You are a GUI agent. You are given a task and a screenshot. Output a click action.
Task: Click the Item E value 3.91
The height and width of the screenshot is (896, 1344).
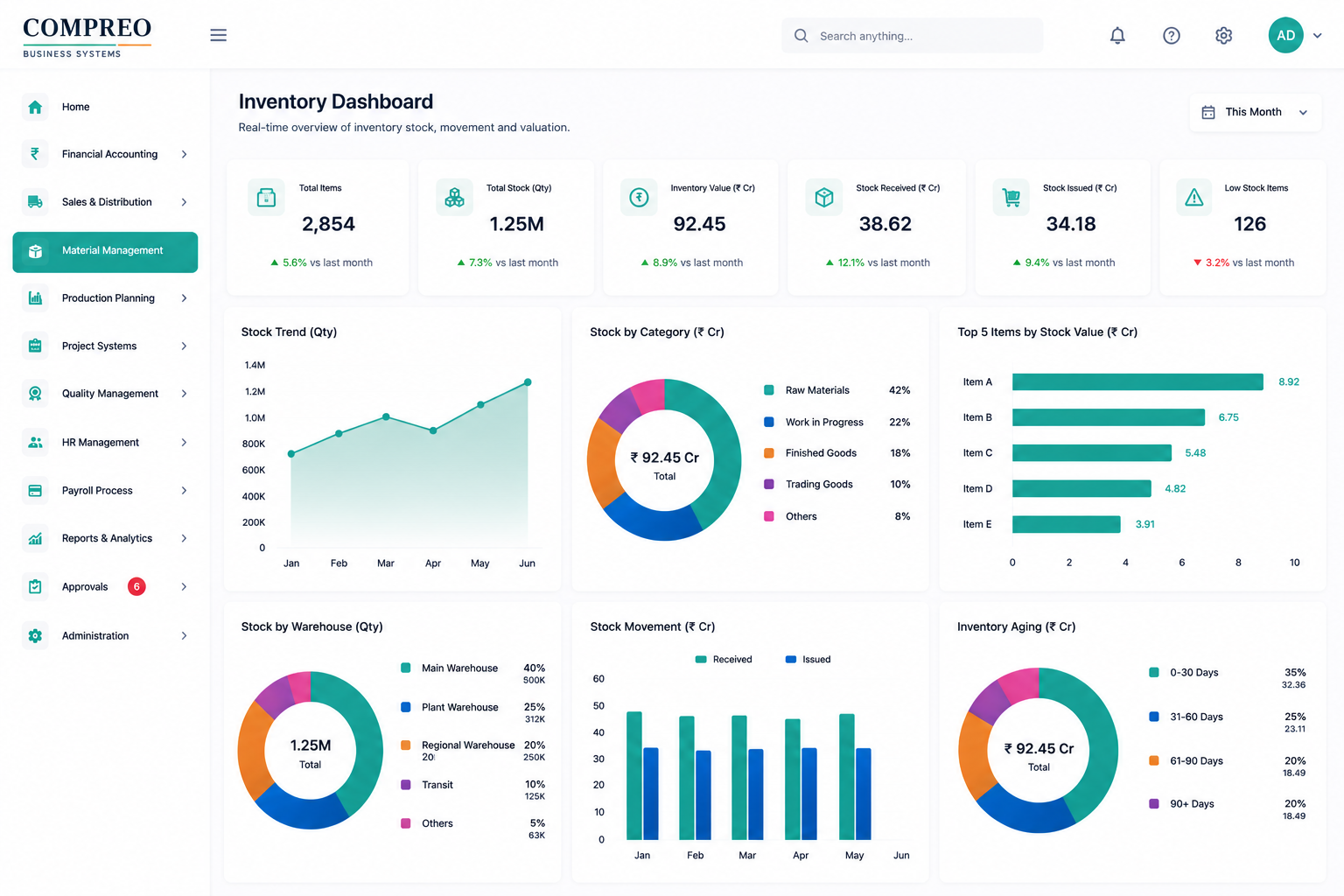point(1145,524)
